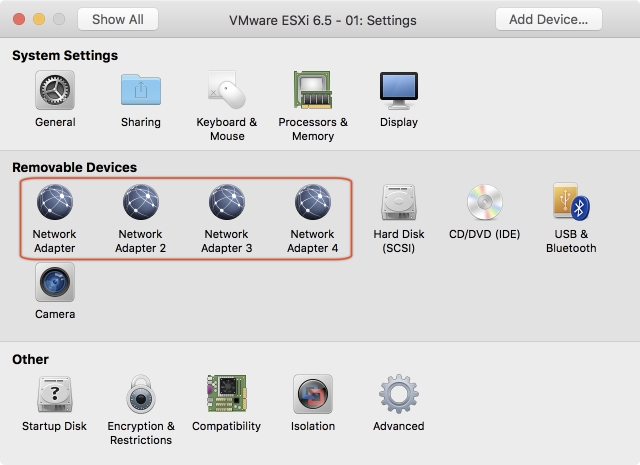Image resolution: width=640 pixels, height=465 pixels.
Task: Open Hard Disk (SCSI) settings
Action: click(399, 204)
